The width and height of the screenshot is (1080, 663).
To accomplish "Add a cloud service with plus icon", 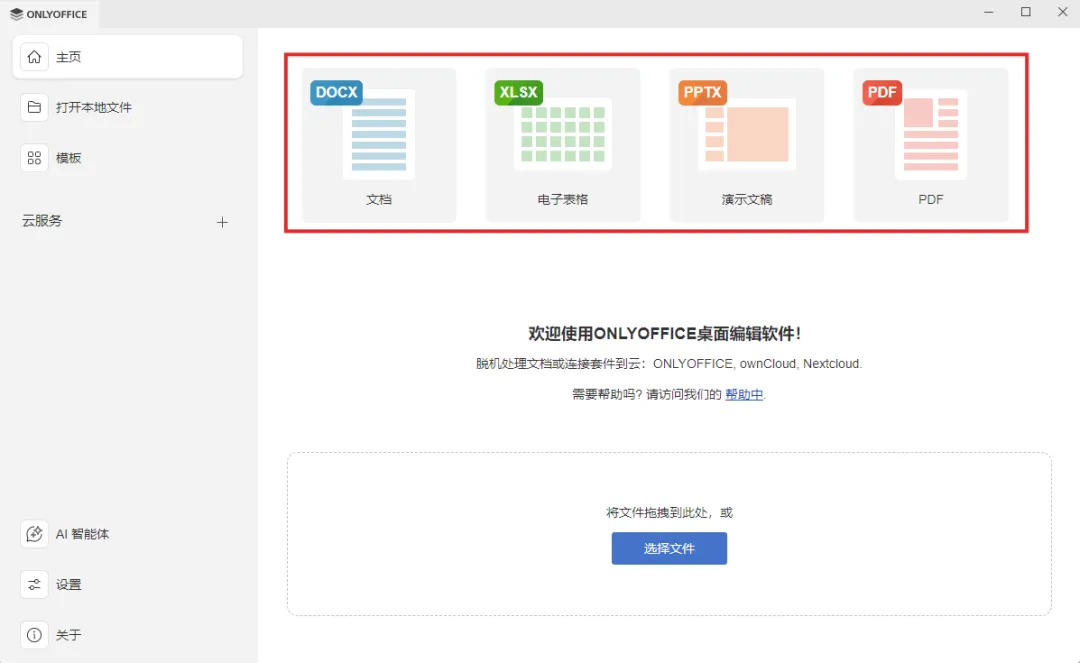I will [x=222, y=222].
